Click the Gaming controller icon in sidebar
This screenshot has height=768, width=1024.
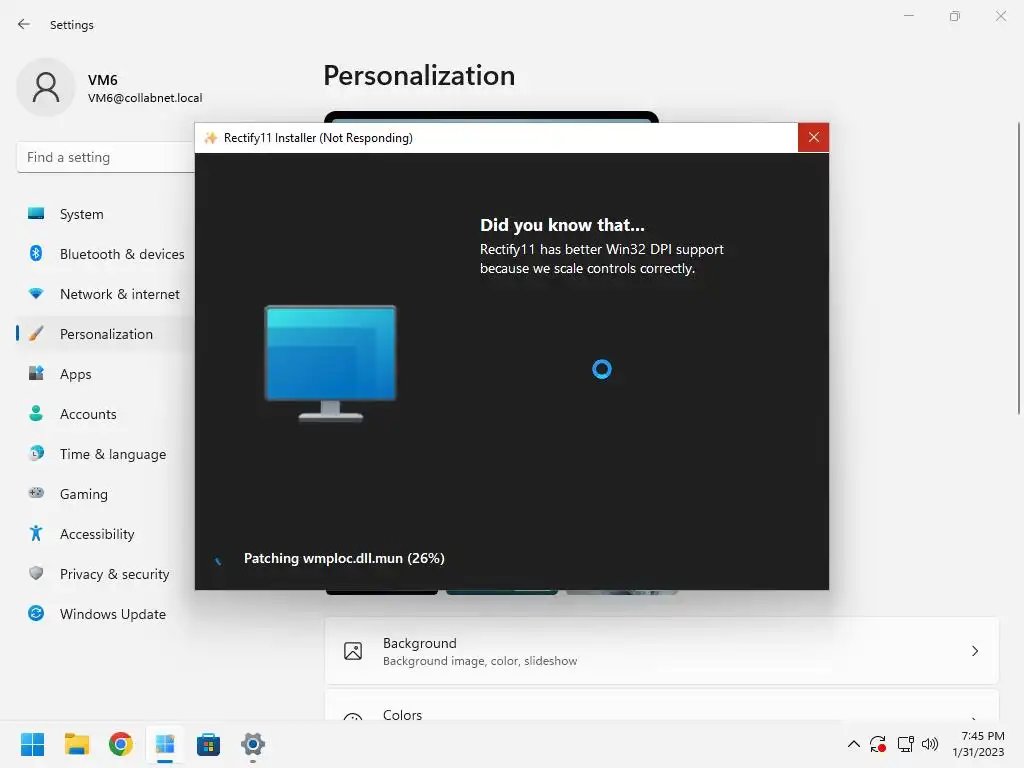(36, 493)
